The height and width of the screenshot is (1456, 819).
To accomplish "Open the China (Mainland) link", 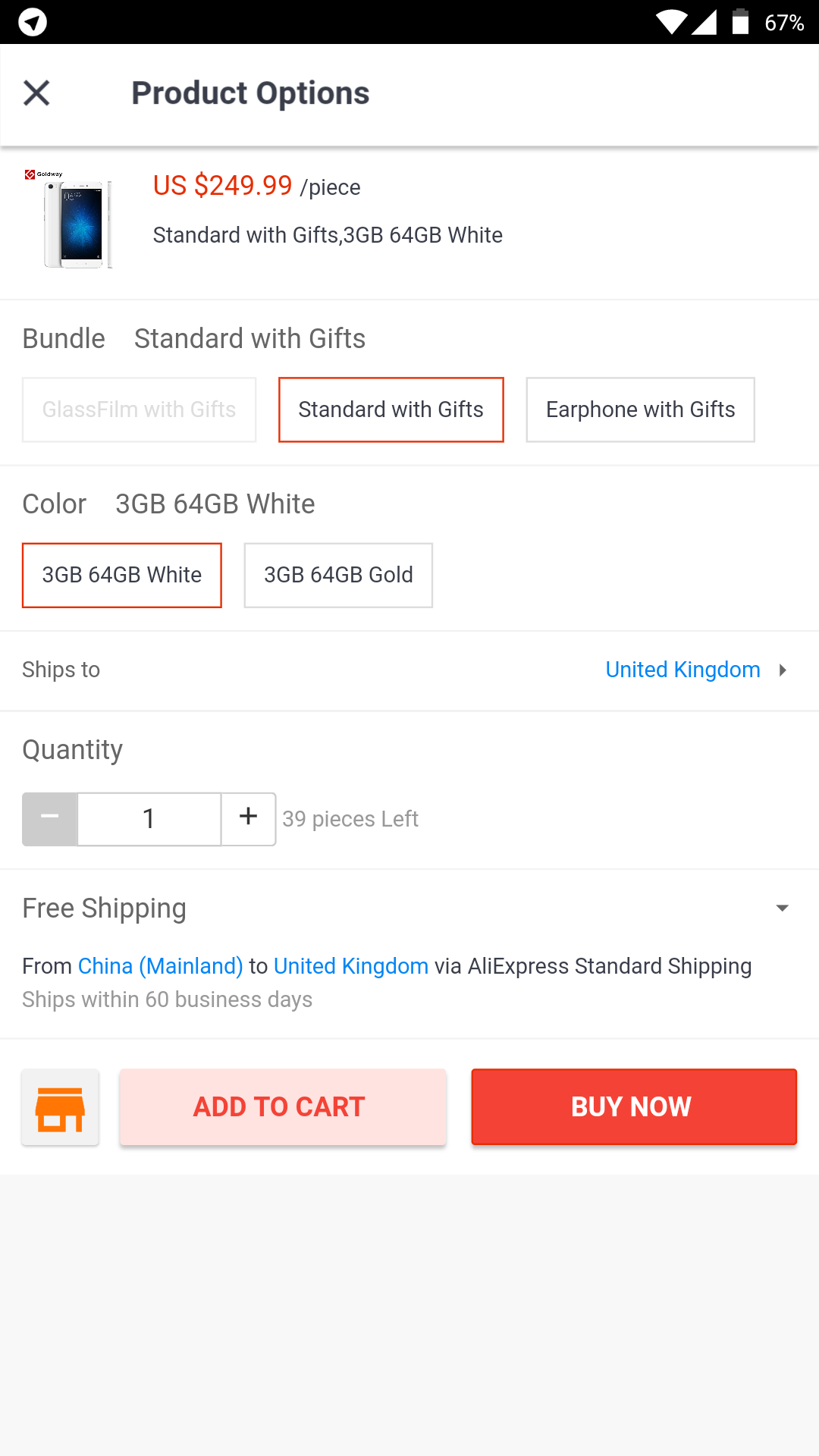I will [160, 966].
